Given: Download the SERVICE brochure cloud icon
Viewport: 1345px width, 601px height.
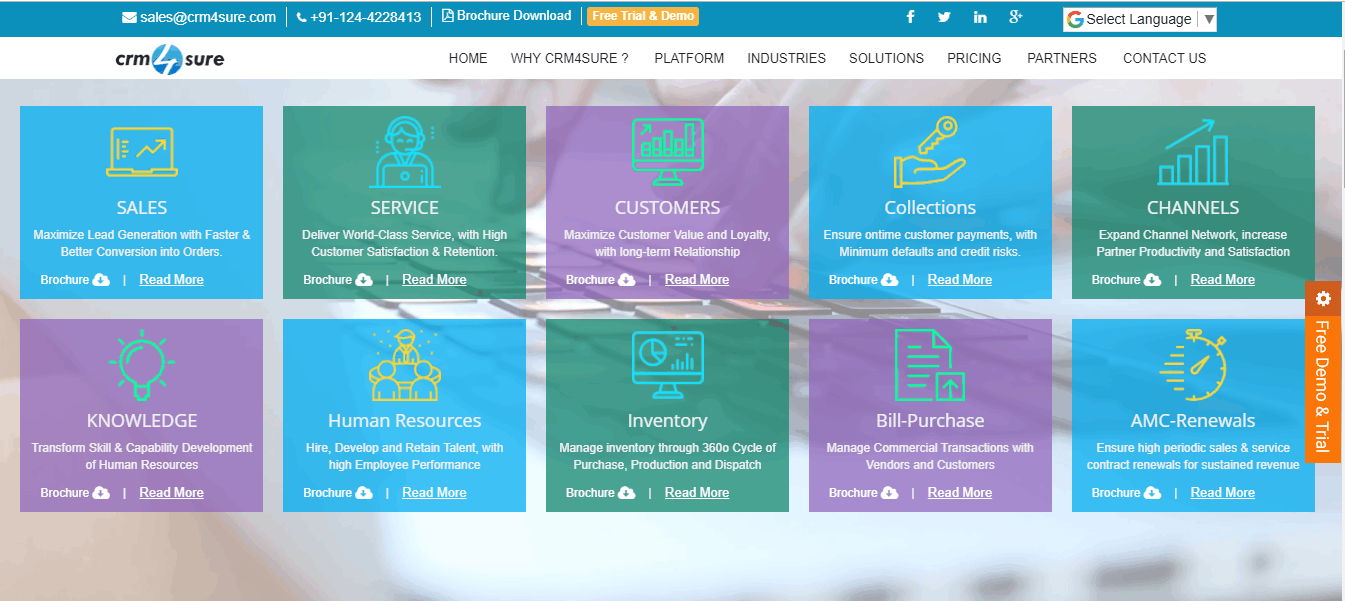Looking at the screenshot, I should (x=364, y=280).
